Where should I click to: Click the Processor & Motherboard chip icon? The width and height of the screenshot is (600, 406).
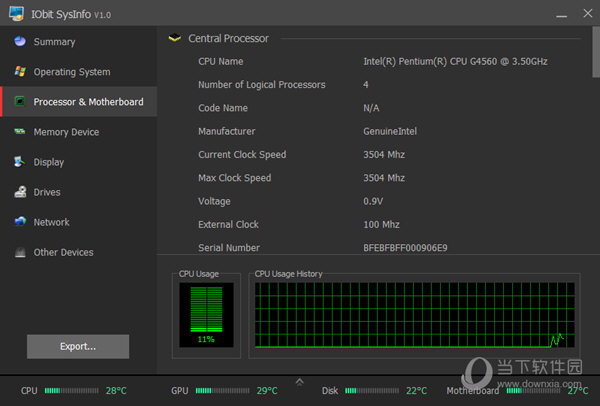[20, 101]
